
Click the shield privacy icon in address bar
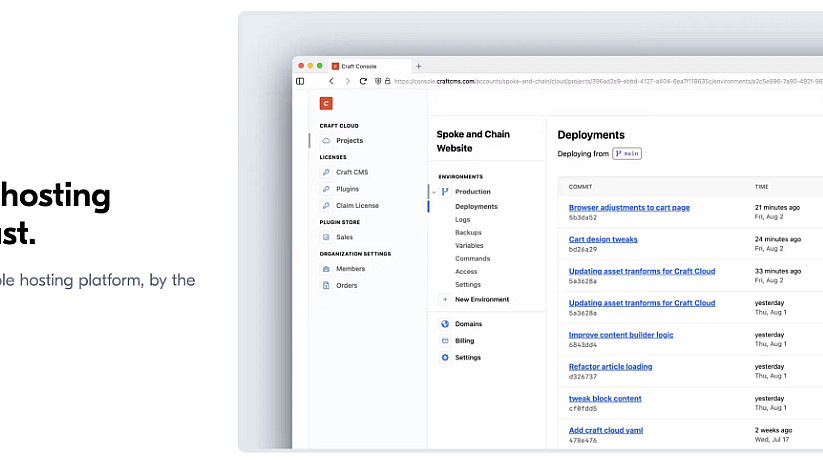point(378,81)
